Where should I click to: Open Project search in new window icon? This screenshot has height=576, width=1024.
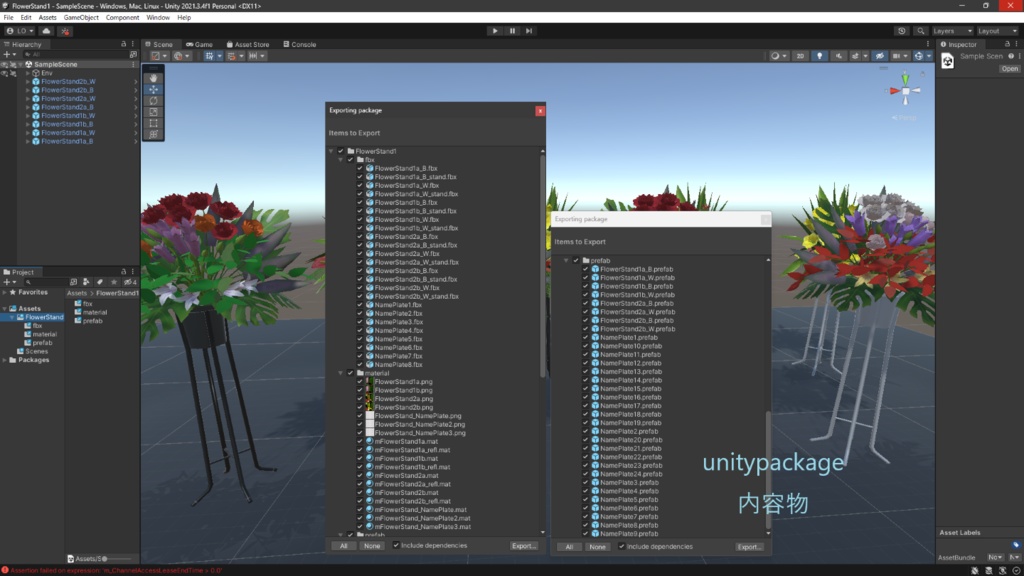pyautogui.click(x=73, y=282)
